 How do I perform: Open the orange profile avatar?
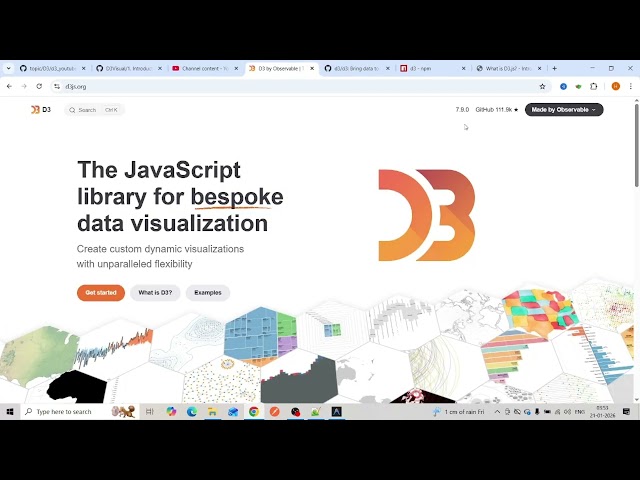coord(616,86)
